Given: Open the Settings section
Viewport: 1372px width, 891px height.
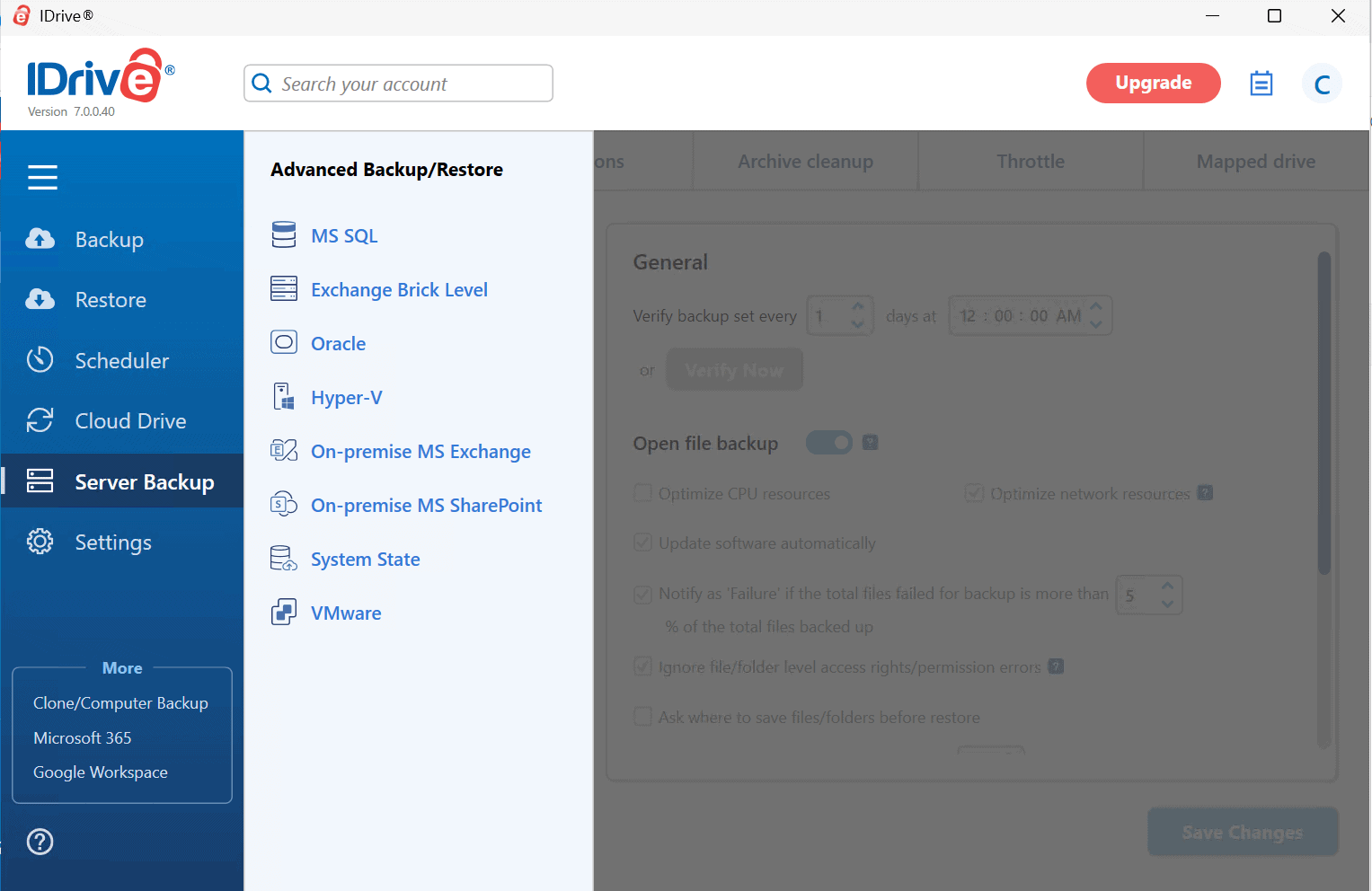Looking at the screenshot, I should pos(122,542).
